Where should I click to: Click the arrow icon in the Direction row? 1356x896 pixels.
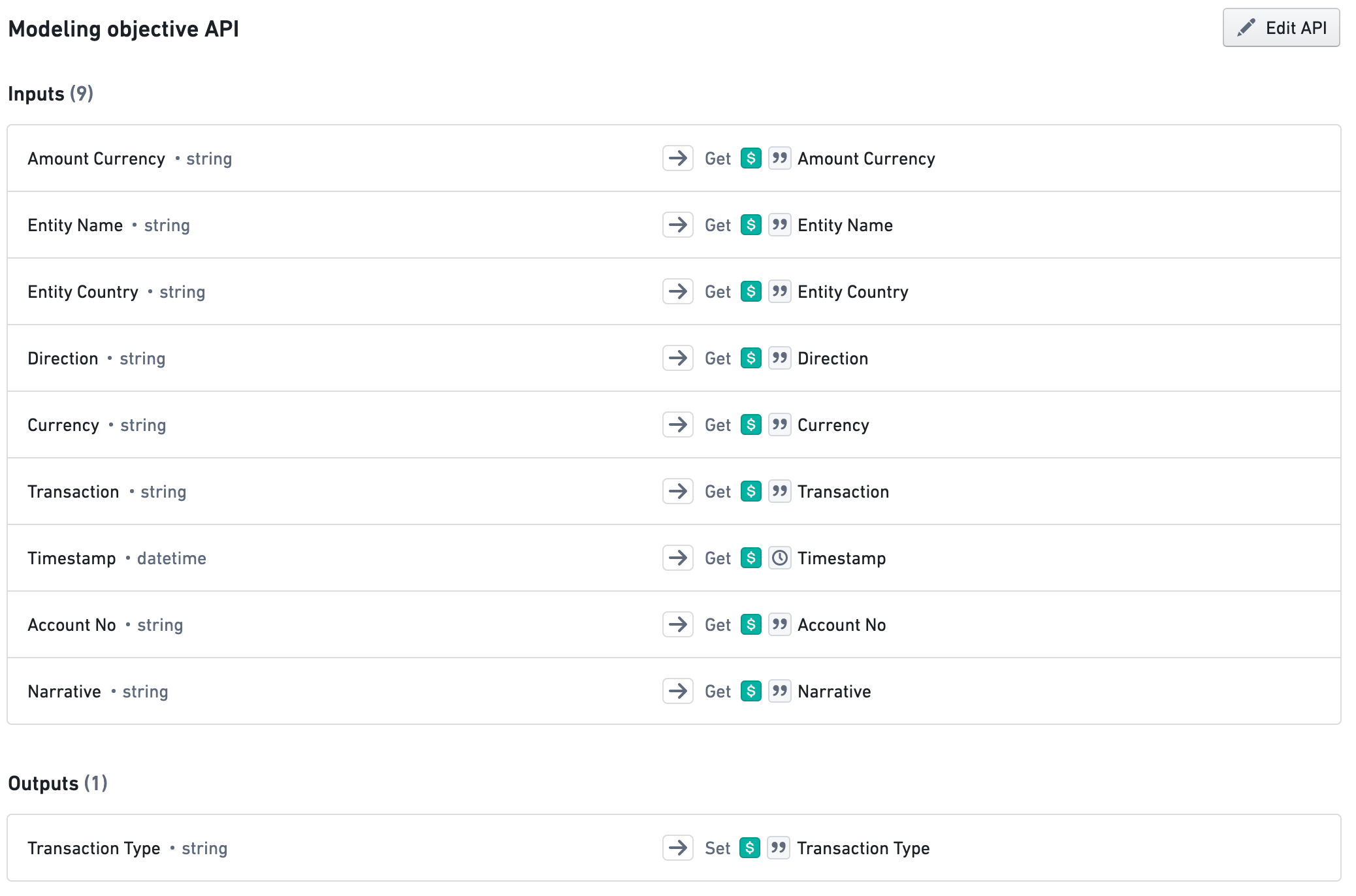677,358
